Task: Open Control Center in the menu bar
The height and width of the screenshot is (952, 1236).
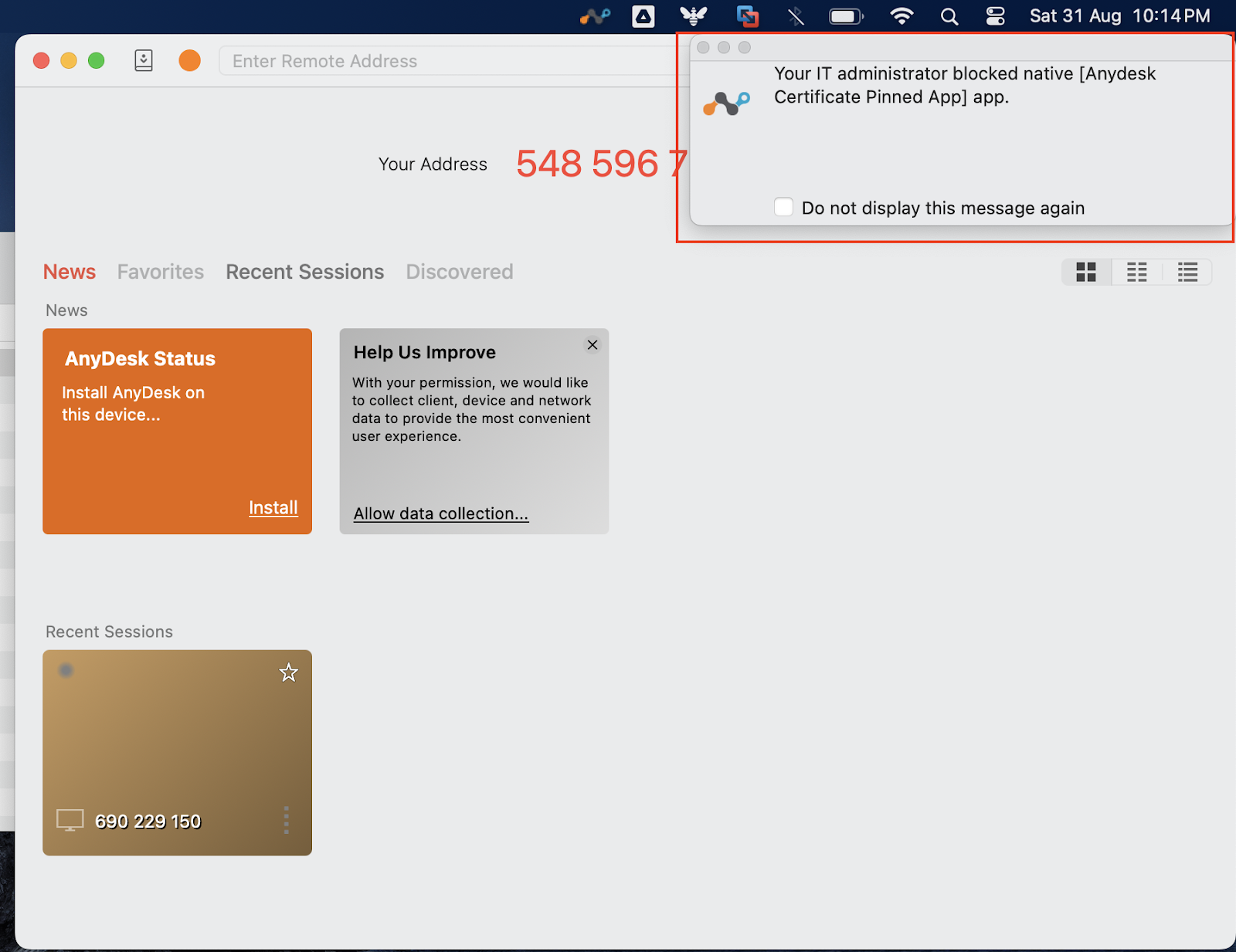Action: coord(996,16)
